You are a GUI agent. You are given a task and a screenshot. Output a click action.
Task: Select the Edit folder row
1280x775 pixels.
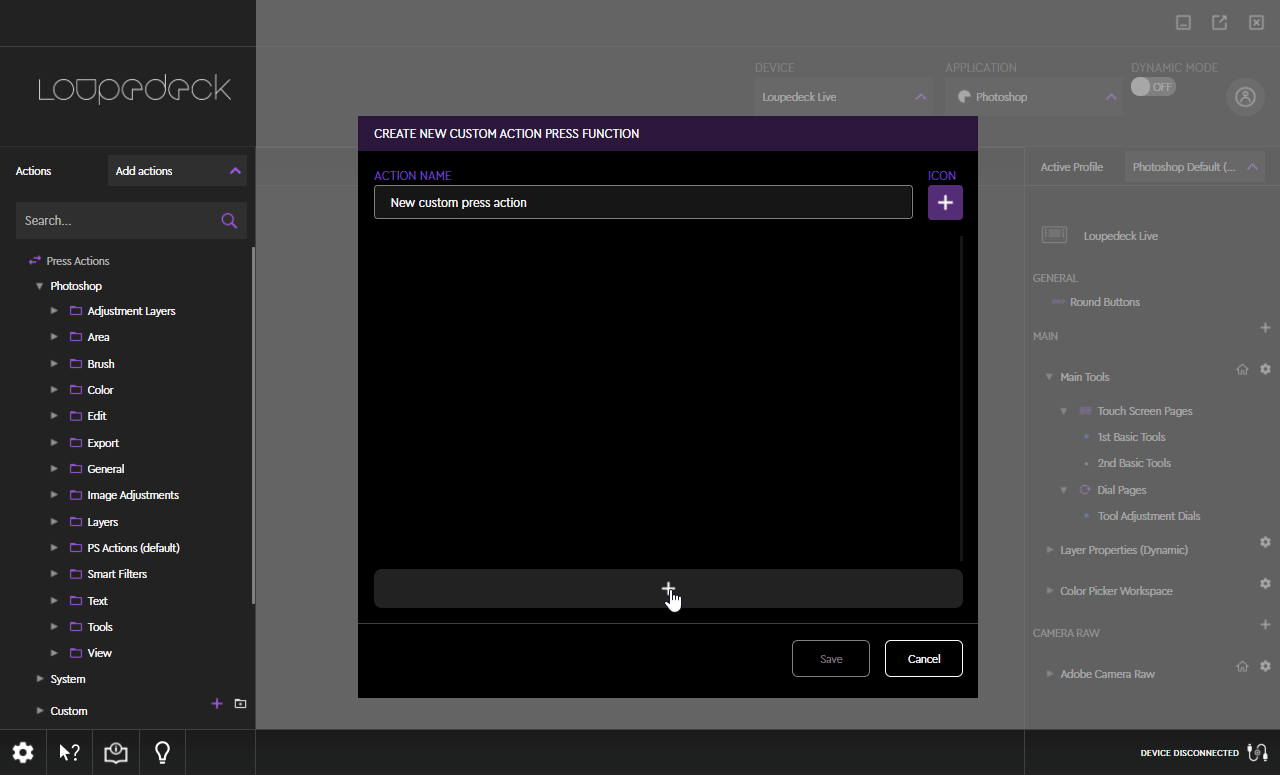(97, 416)
